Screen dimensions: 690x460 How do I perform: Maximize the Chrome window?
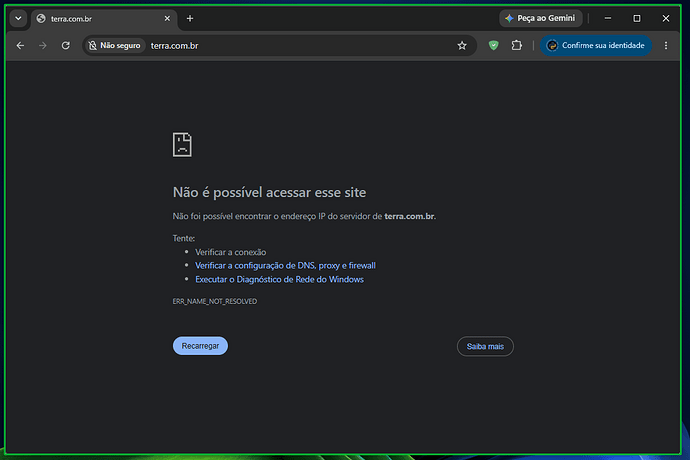click(x=637, y=18)
